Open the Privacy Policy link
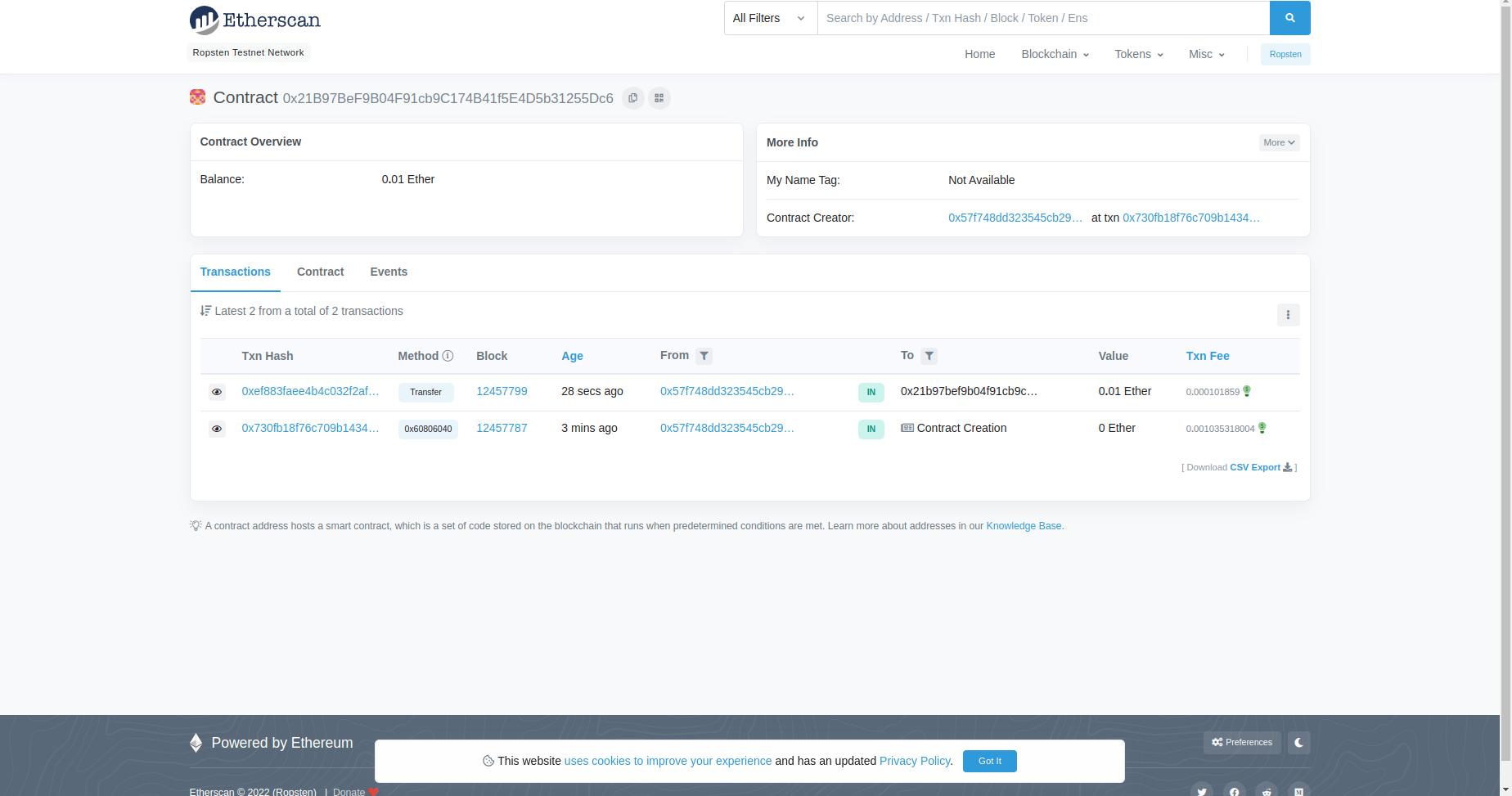Viewport: 1512px width, 796px height. 915,761
